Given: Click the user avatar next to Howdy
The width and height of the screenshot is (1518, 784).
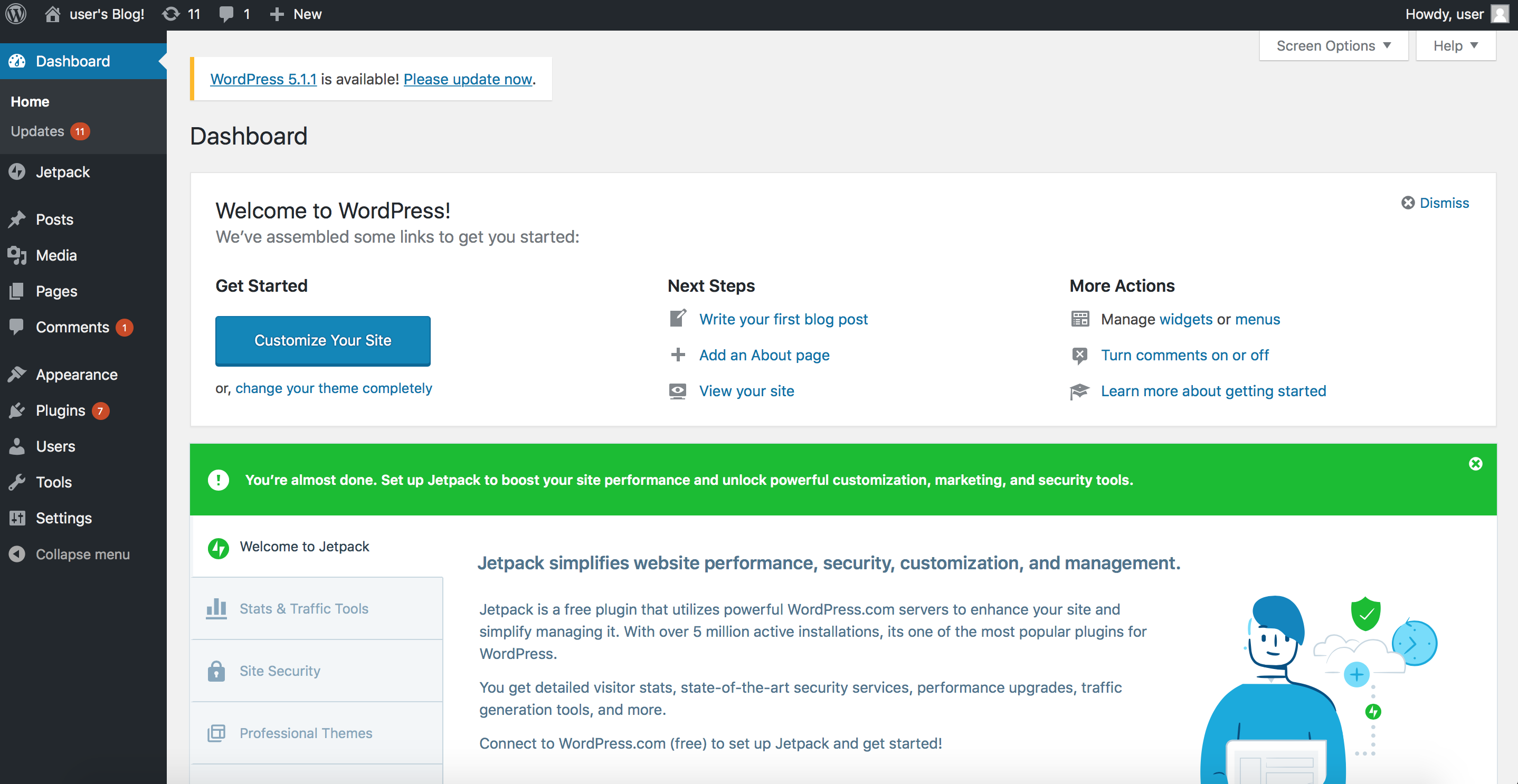Looking at the screenshot, I should pyautogui.click(x=1500, y=14).
